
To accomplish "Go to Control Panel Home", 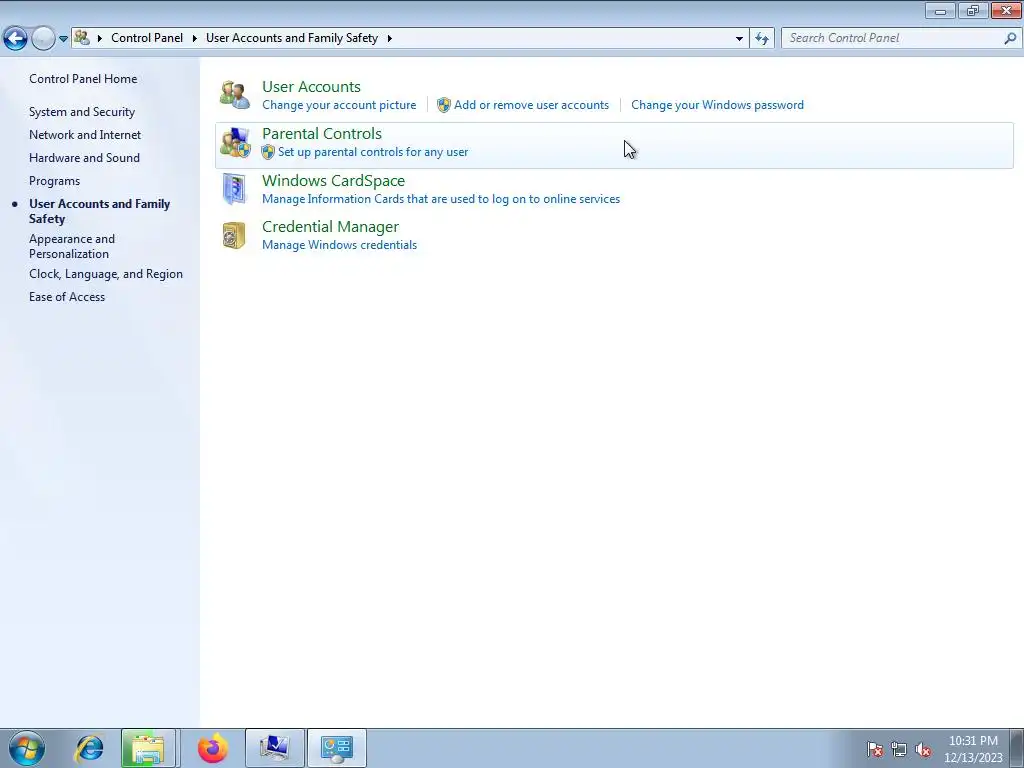I will 83,79.
